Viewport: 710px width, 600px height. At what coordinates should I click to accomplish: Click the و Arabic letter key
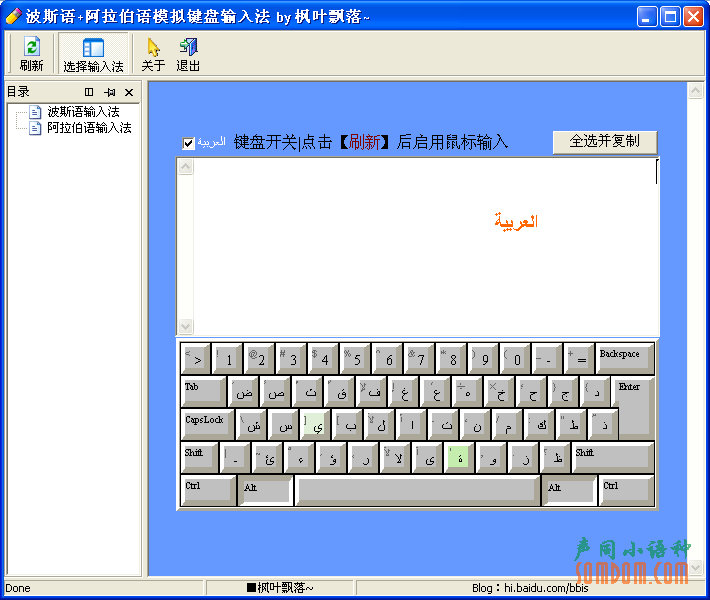(x=491, y=457)
